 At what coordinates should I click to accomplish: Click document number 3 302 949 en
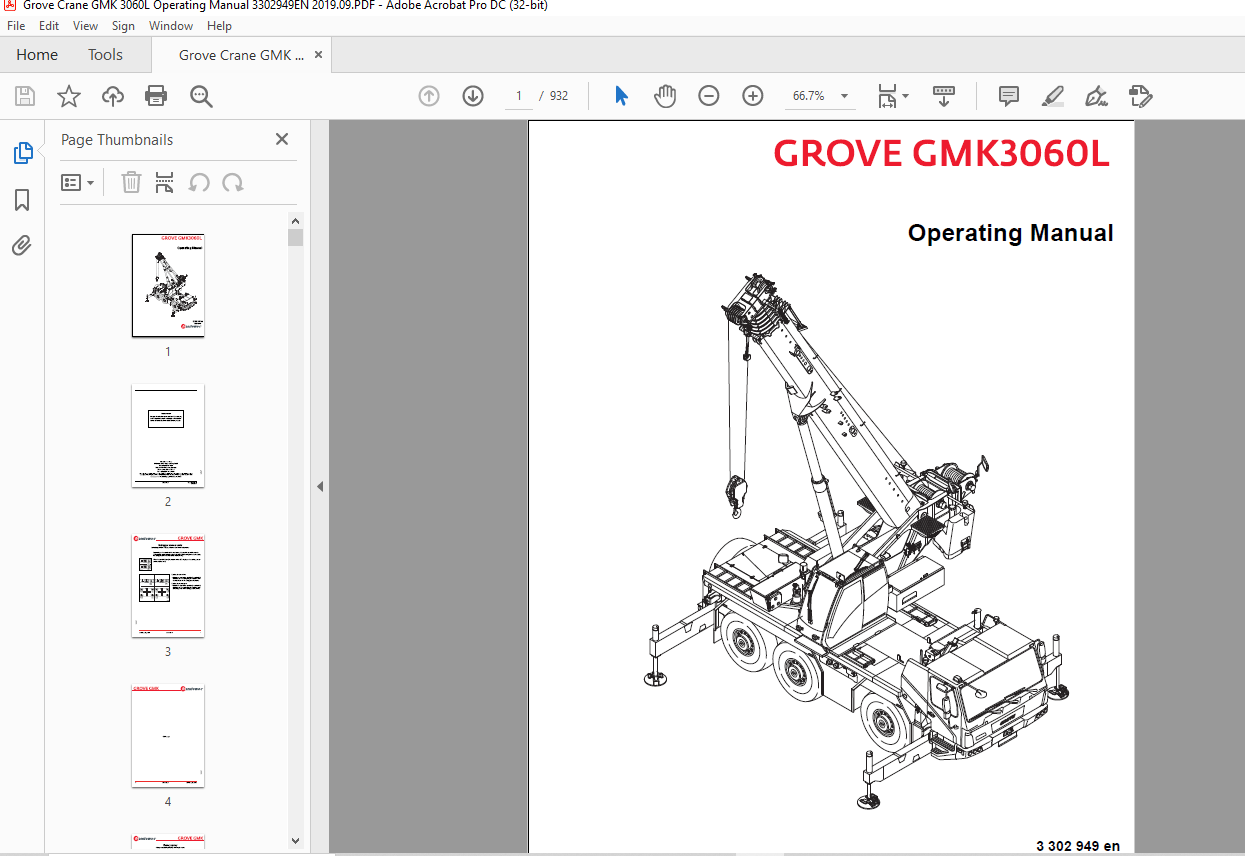[1078, 846]
